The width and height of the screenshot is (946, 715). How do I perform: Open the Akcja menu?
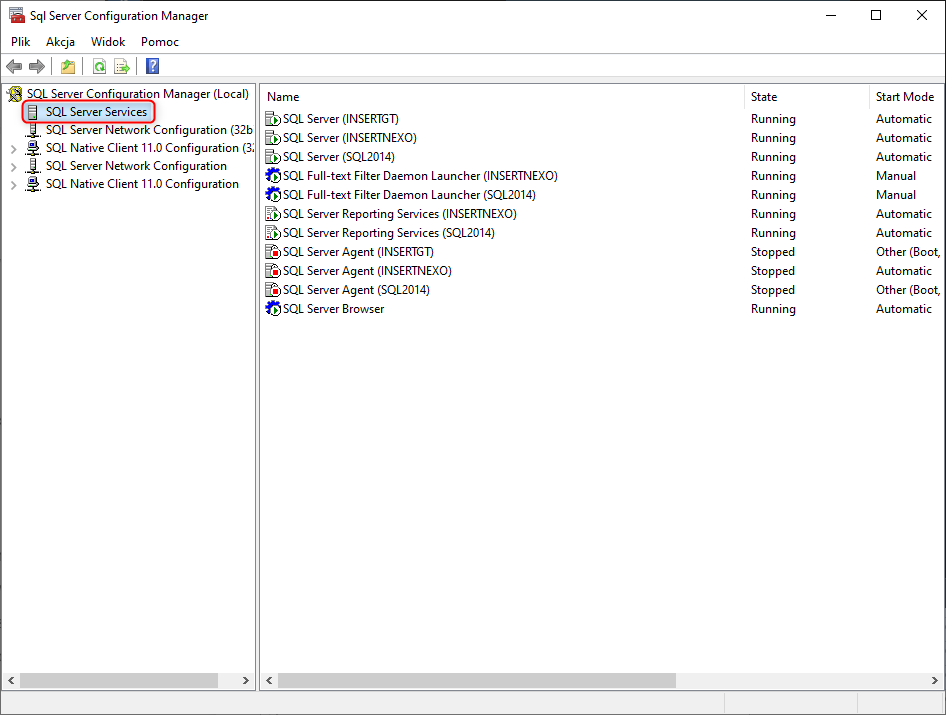[x=60, y=42]
